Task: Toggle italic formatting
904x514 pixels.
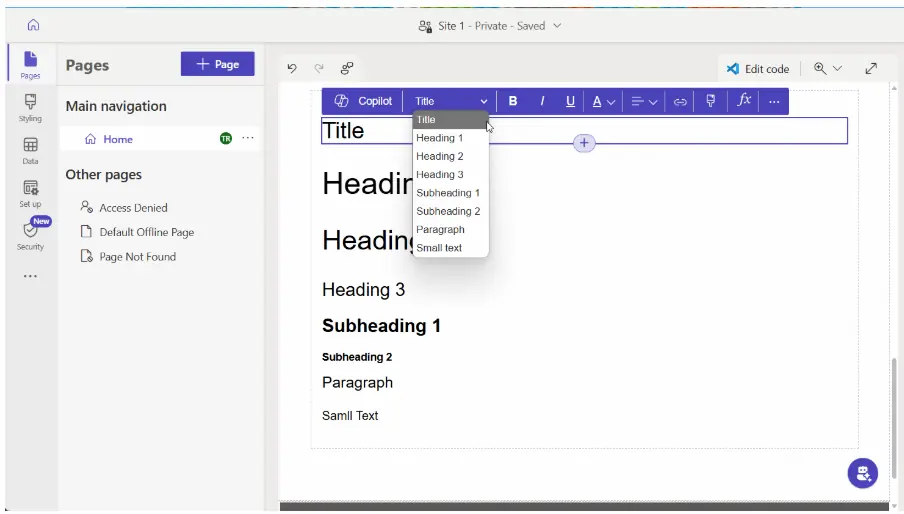Action: click(542, 101)
